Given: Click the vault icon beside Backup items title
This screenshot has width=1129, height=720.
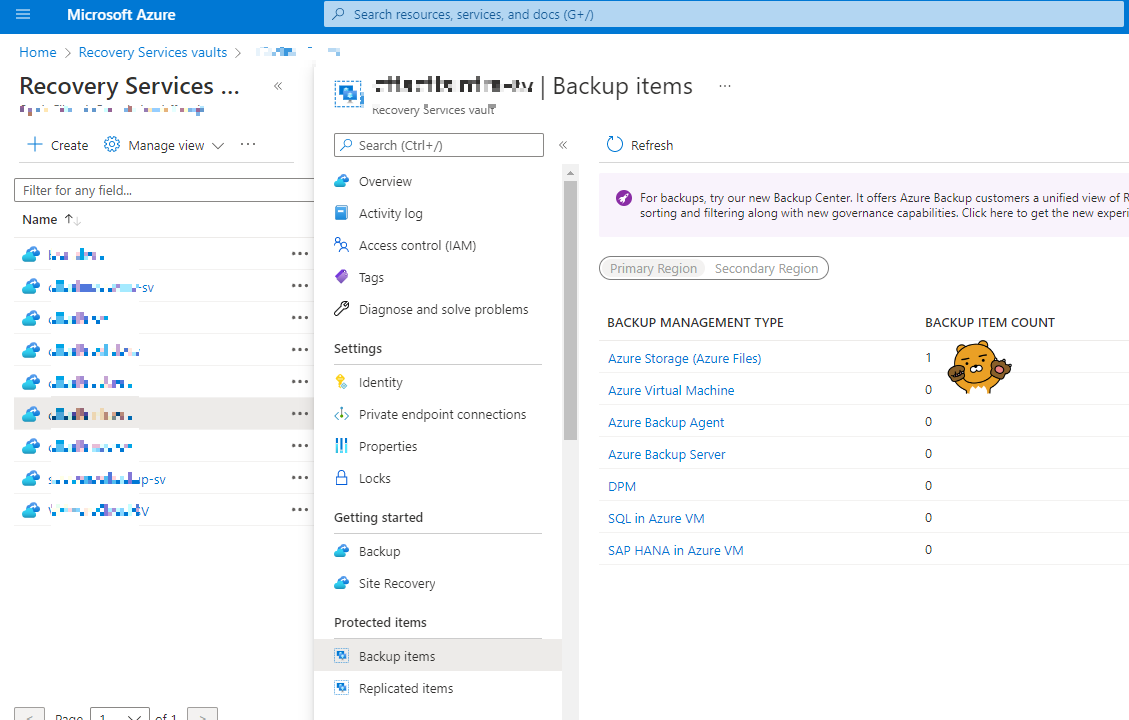Looking at the screenshot, I should tap(349, 93).
